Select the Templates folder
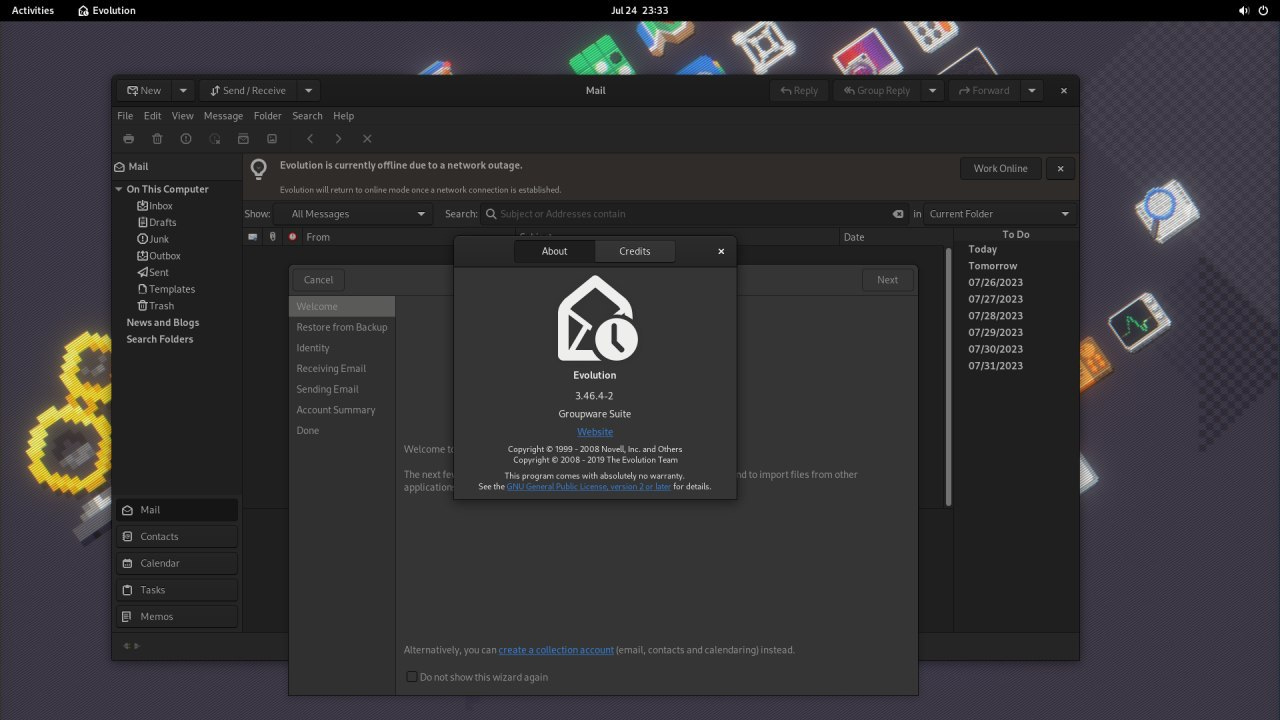 coord(172,289)
